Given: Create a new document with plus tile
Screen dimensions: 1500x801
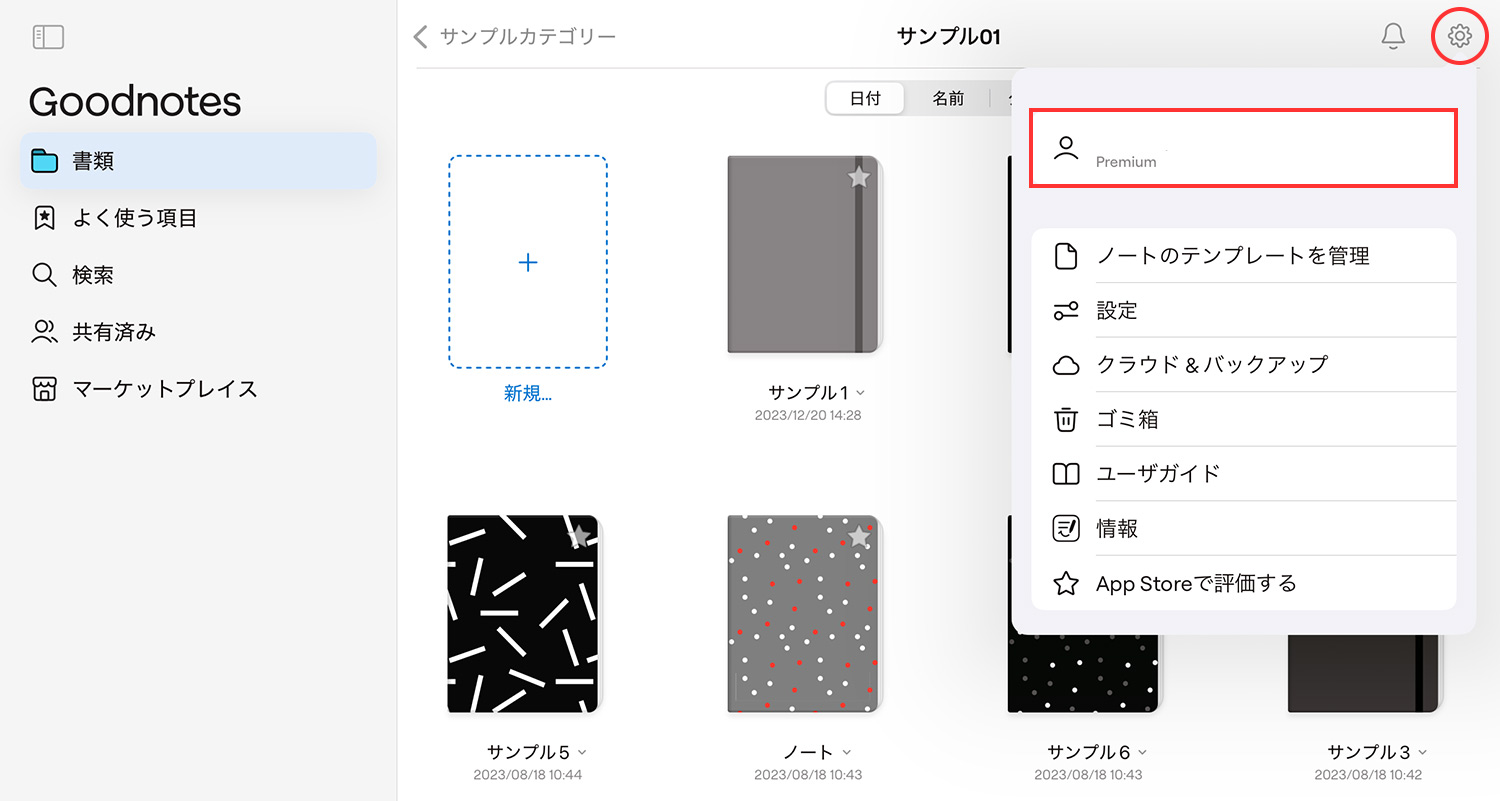Looking at the screenshot, I should pyautogui.click(x=528, y=262).
